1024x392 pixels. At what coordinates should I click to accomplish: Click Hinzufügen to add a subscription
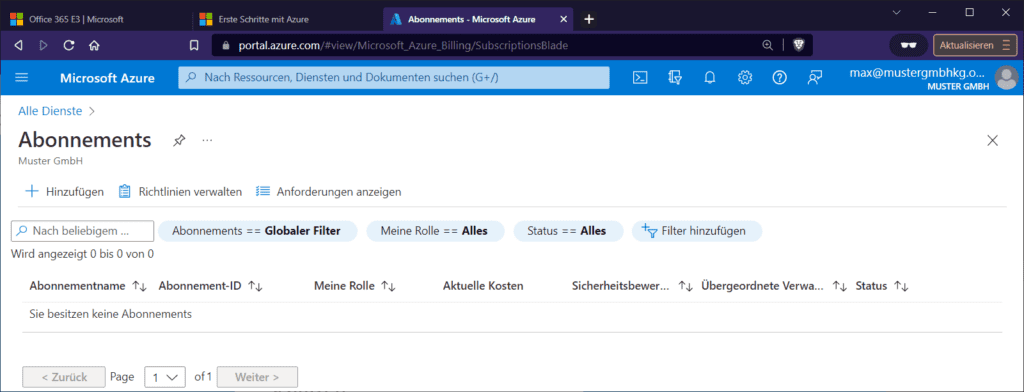point(64,191)
